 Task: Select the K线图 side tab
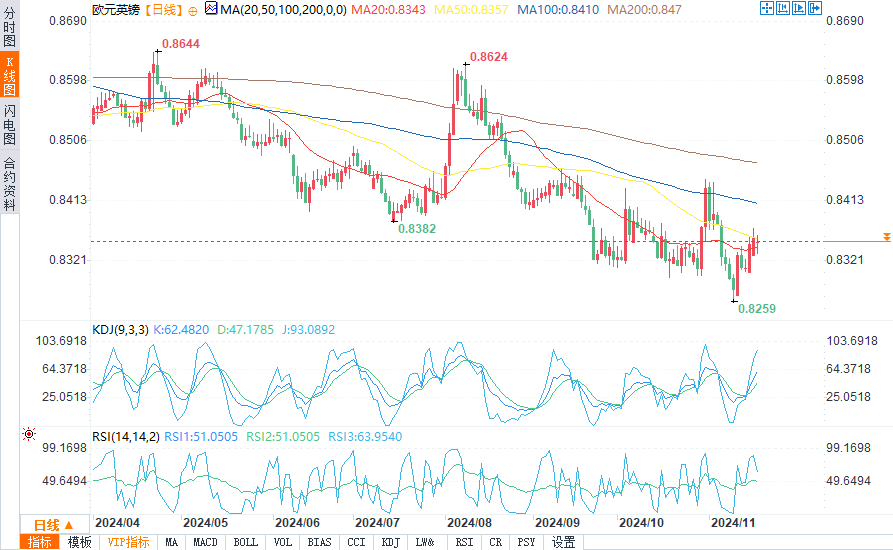pyautogui.click(x=9, y=75)
